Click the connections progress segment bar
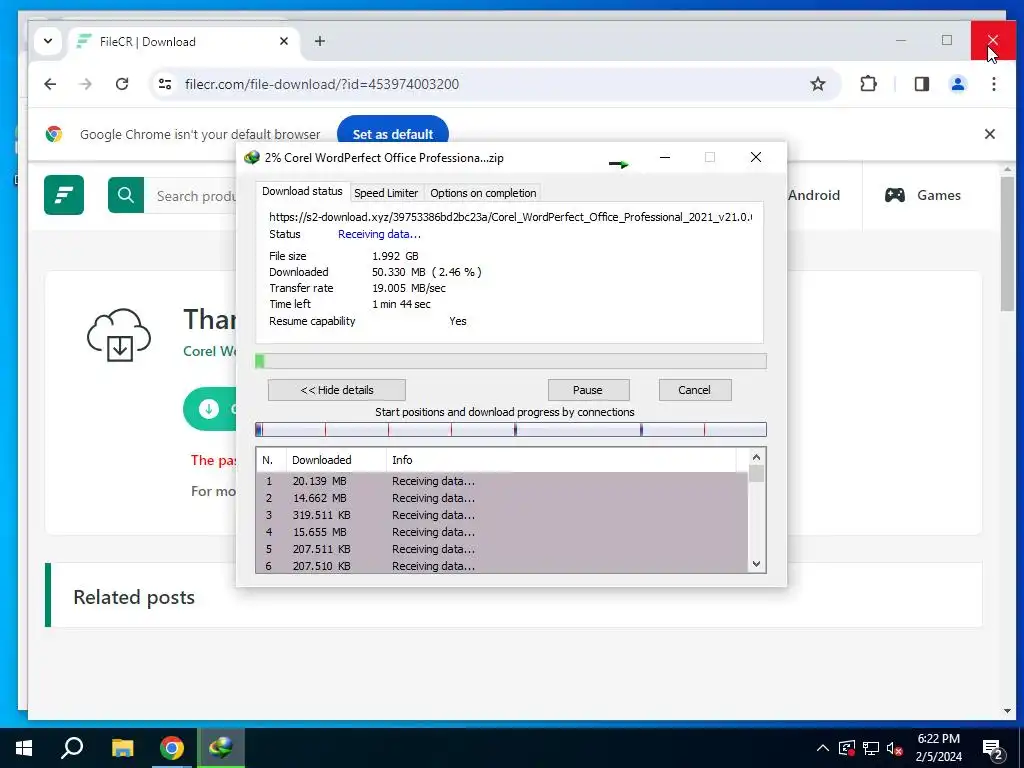The height and width of the screenshot is (768, 1024). click(x=511, y=429)
